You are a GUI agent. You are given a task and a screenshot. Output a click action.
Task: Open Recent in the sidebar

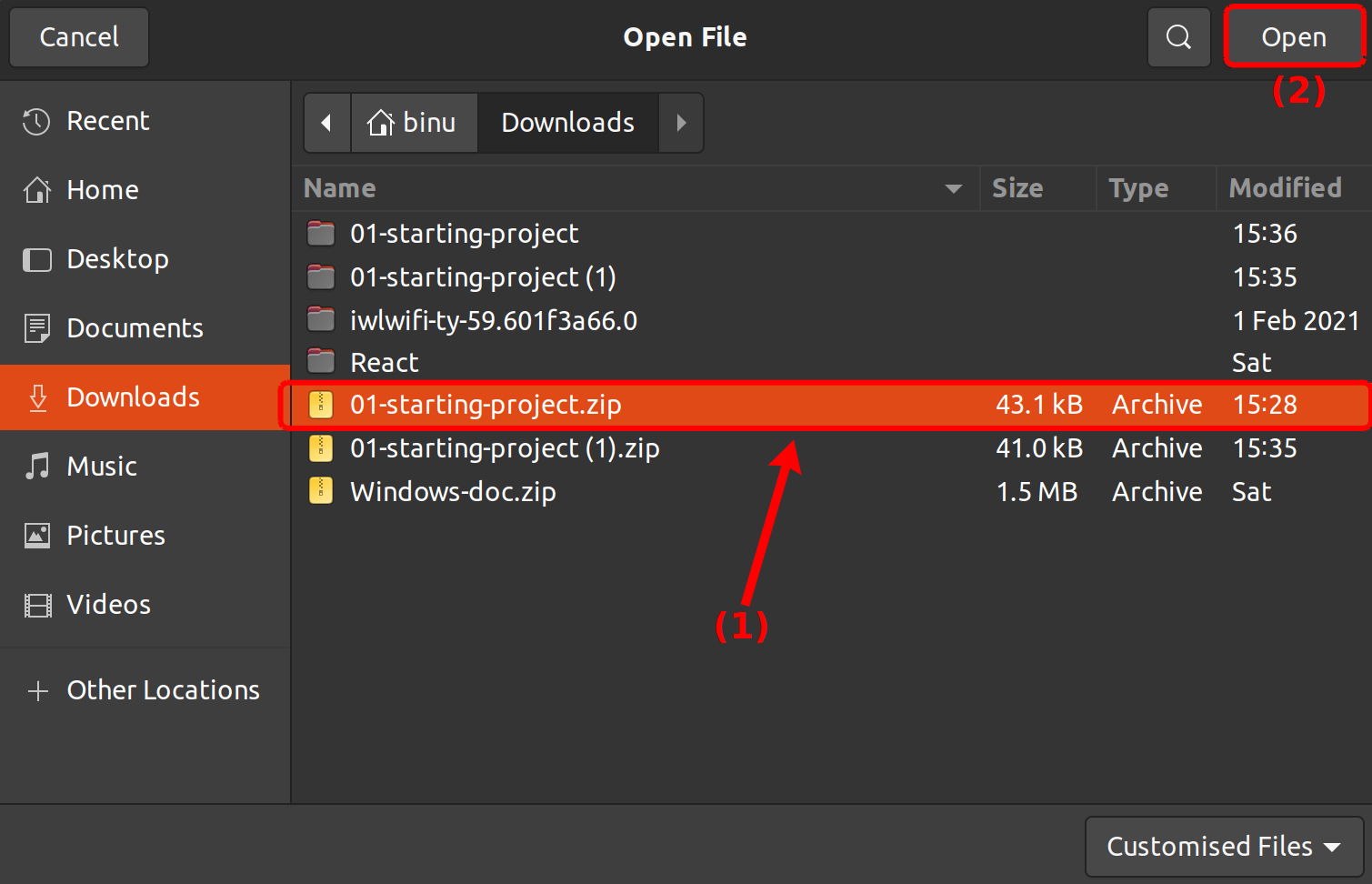coord(107,121)
